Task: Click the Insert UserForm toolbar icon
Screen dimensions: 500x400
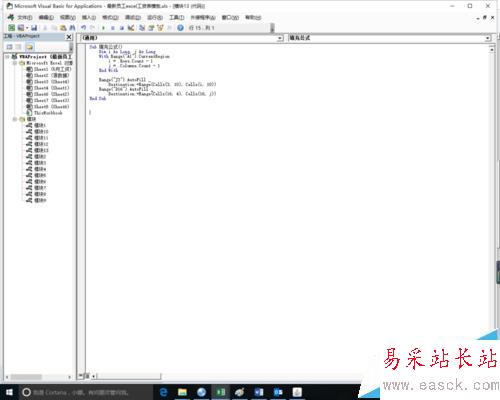Action: pyautogui.click(x=21, y=28)
